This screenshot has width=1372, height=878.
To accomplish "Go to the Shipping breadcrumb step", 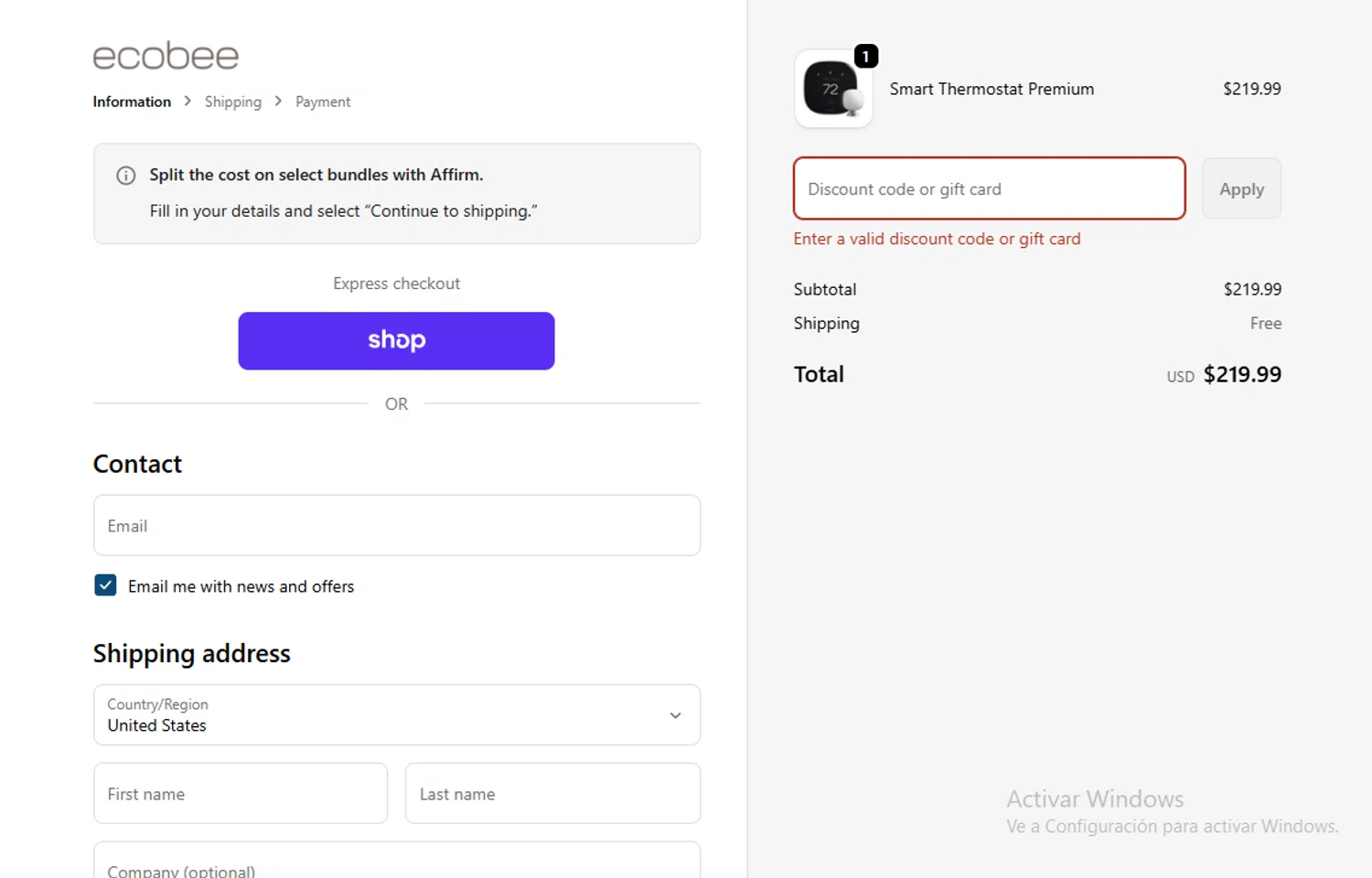I will tap(232, 102).
